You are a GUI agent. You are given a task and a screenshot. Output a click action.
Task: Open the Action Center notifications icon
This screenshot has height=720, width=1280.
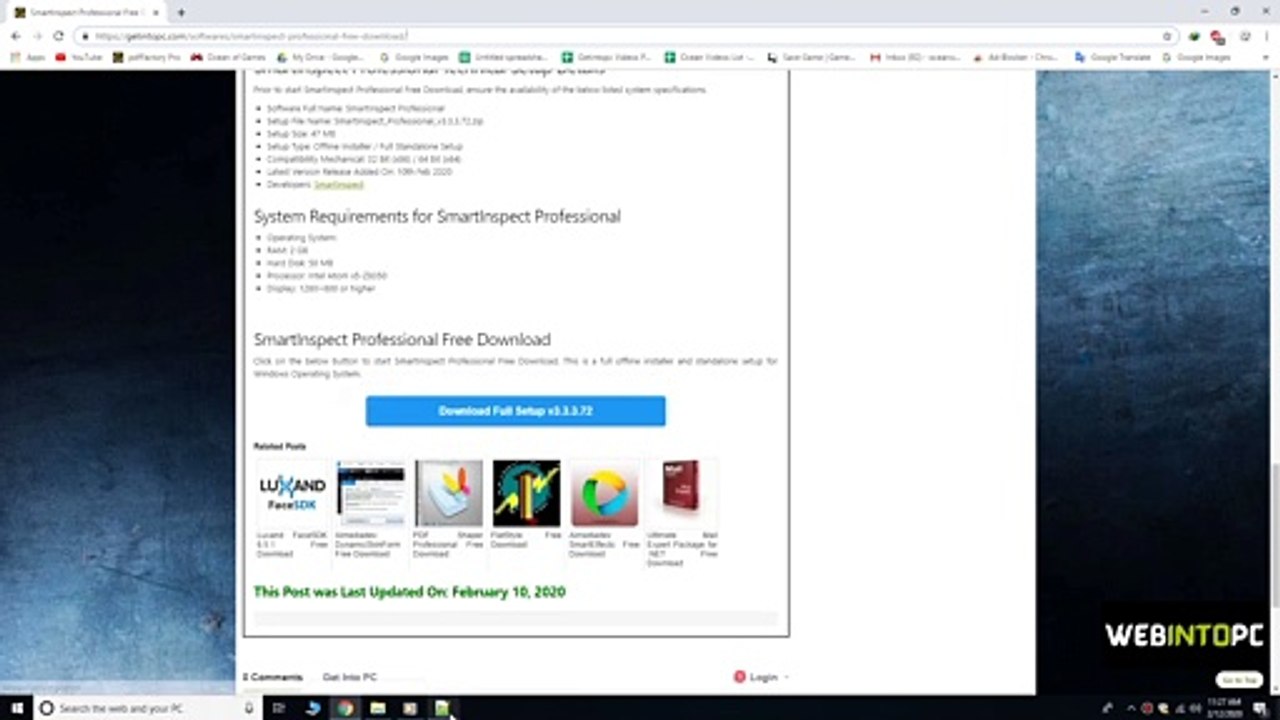pyautogui.click(x=1260, y=708)
